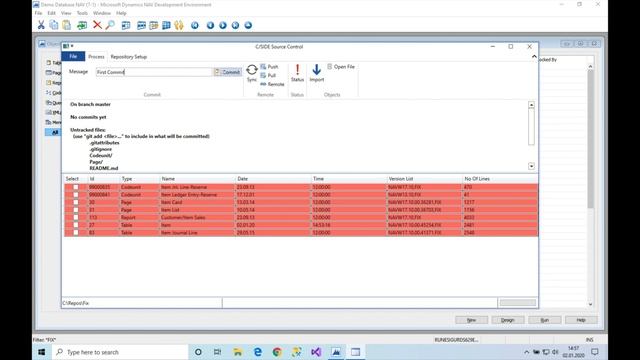Collapse the ribbon with the chevron
640x360 pixels.
pyautogui.click(x=534, y=57)
